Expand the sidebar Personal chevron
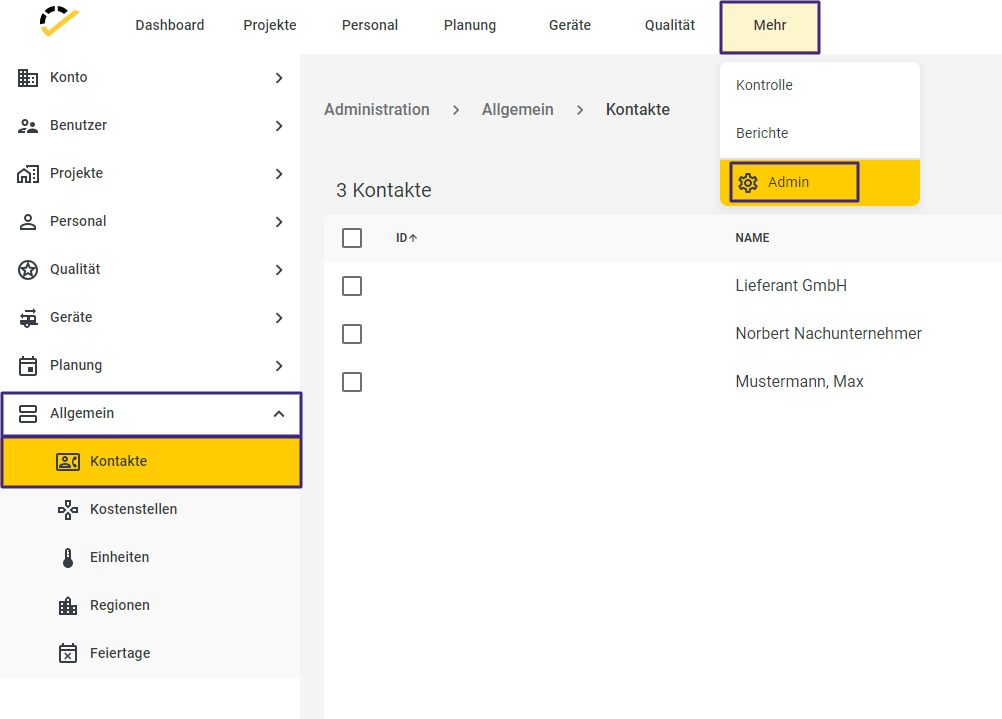1002x719 pixels. [x=279, y=222]
